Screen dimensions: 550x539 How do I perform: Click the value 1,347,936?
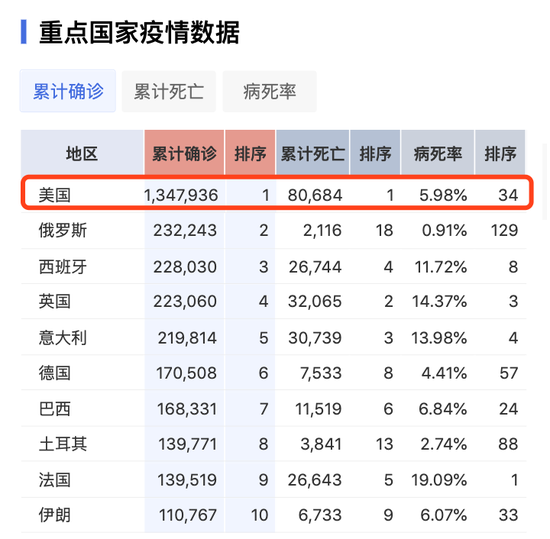(181, 195)
